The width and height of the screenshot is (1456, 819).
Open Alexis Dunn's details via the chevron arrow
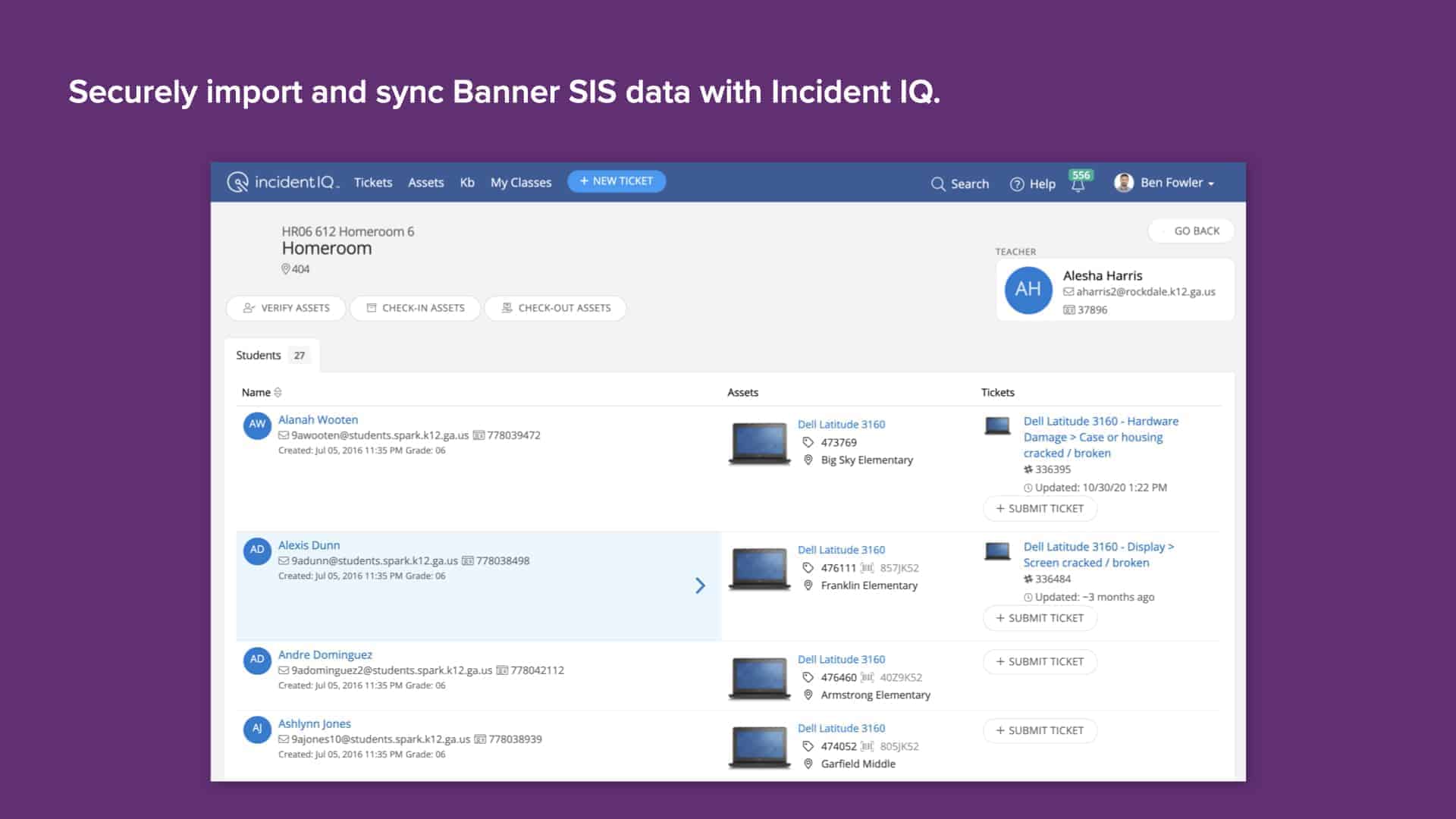[x=700, y=585]
